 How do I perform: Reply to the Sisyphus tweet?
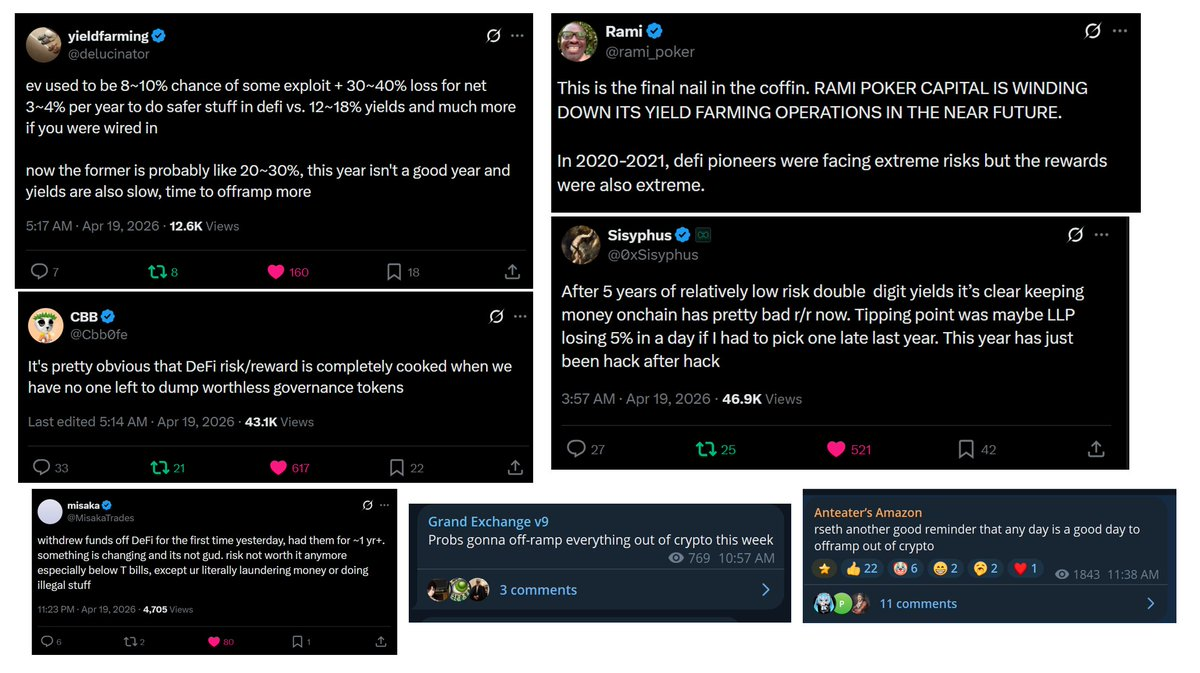point(576,449)
